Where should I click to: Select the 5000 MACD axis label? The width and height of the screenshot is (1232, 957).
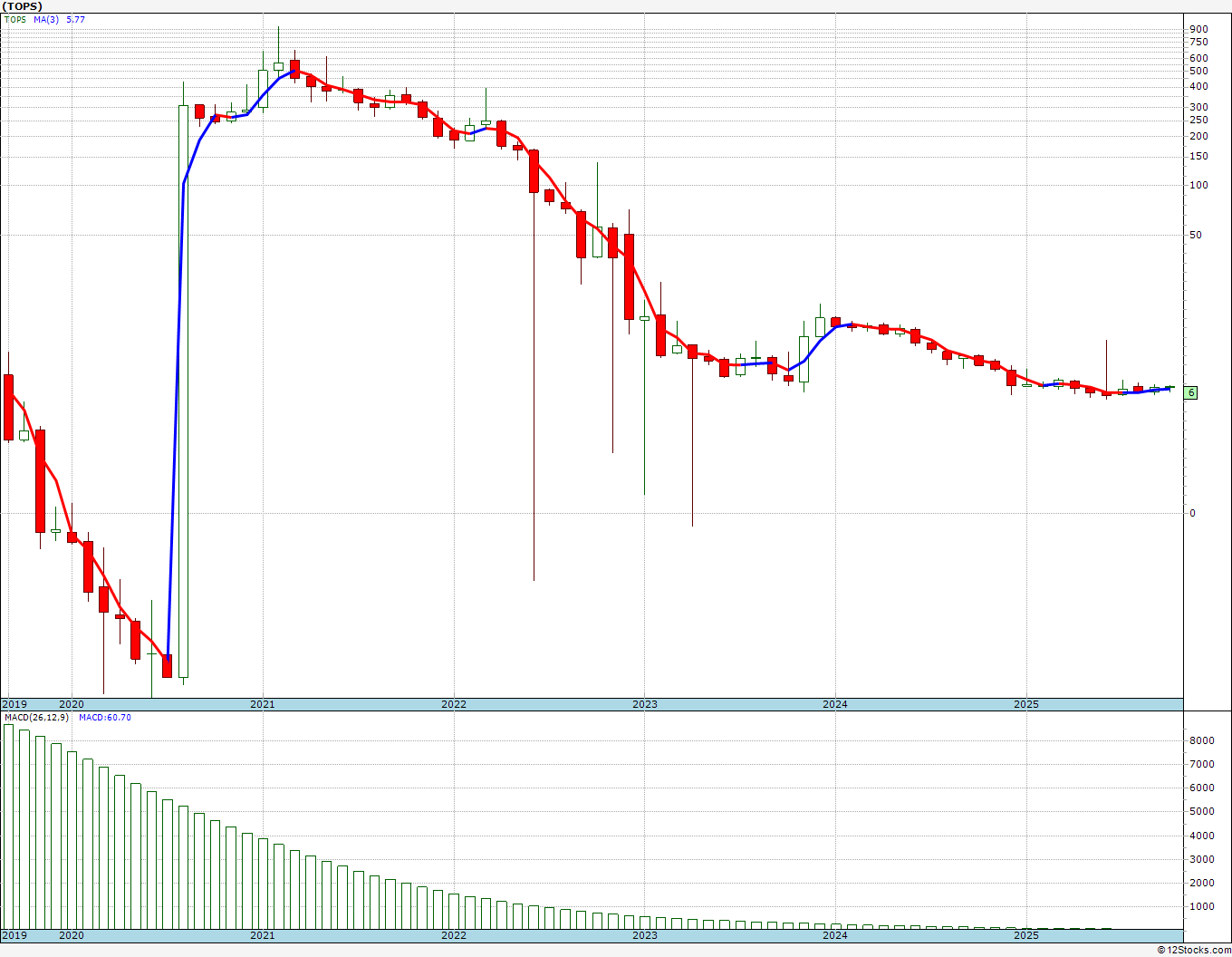point(1200,811)
